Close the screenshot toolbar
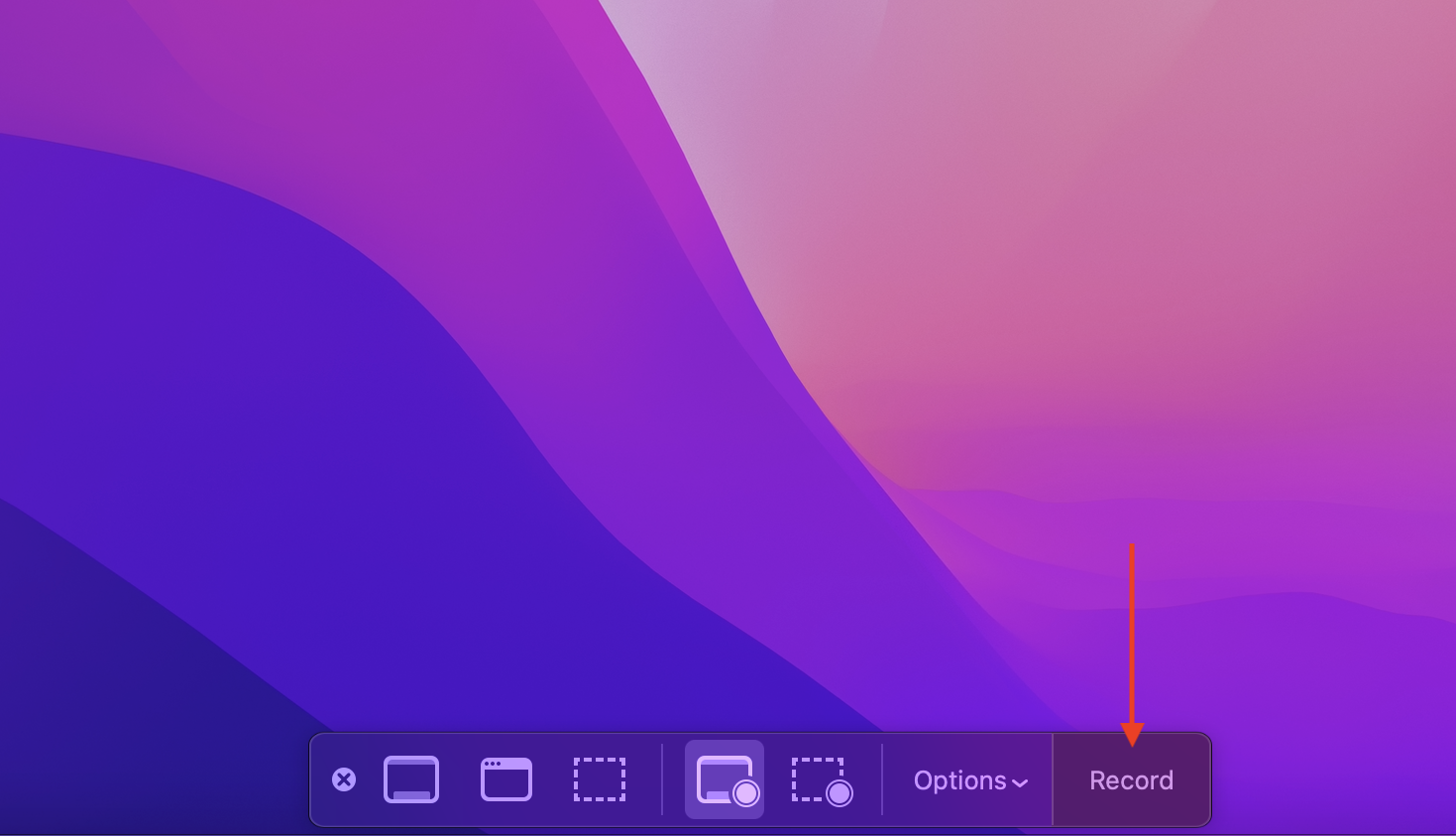The width and height of the screenshot is (1456, 836). [344, 779]
